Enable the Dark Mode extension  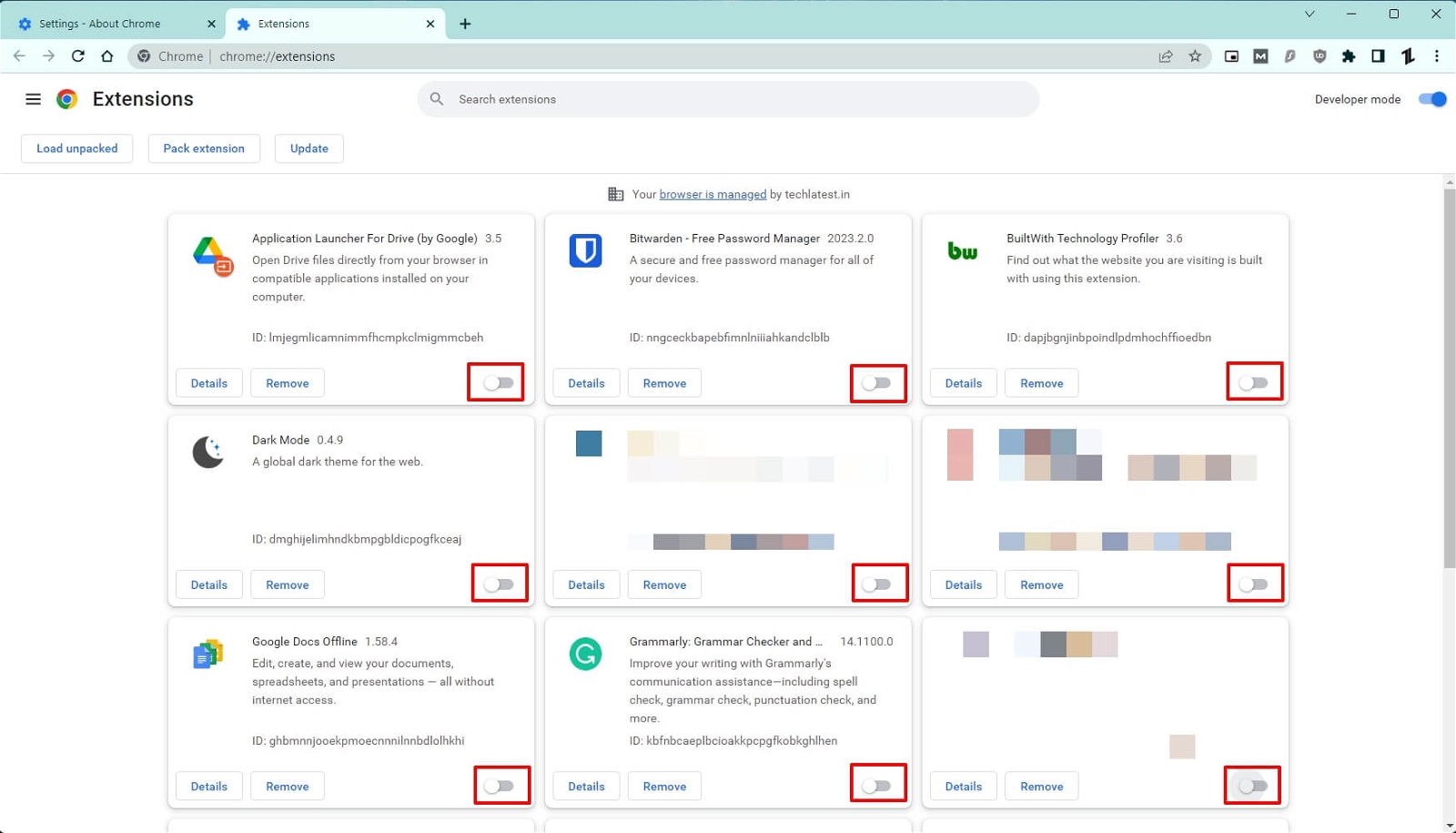coord(500,584)
